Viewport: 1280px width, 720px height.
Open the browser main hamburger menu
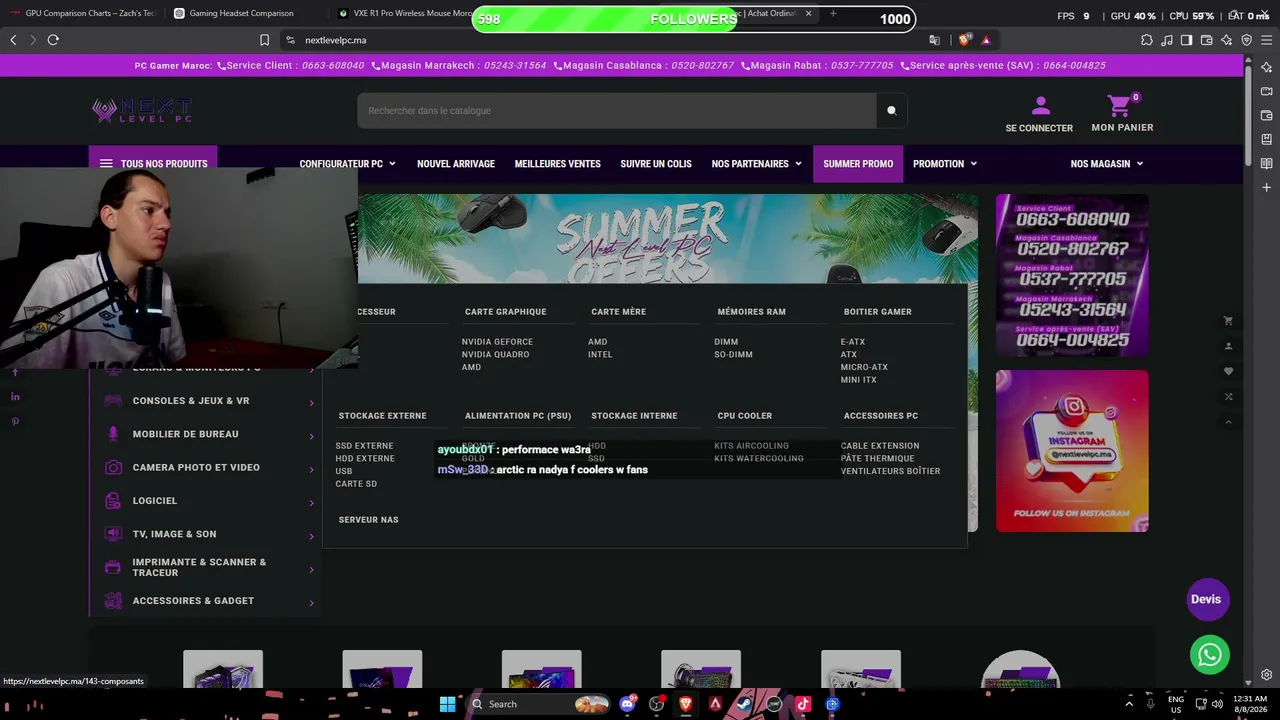pyautogui.click(x=1266, y=40)
